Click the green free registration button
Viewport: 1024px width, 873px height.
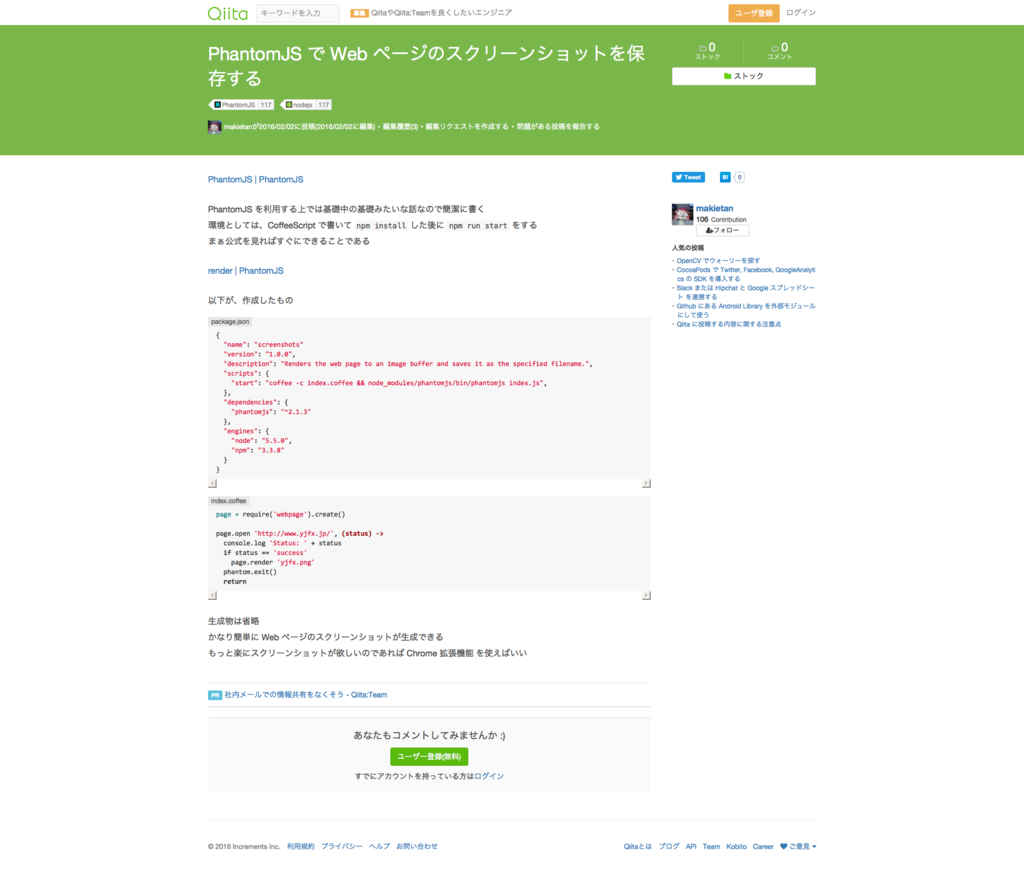coord(429,757)
